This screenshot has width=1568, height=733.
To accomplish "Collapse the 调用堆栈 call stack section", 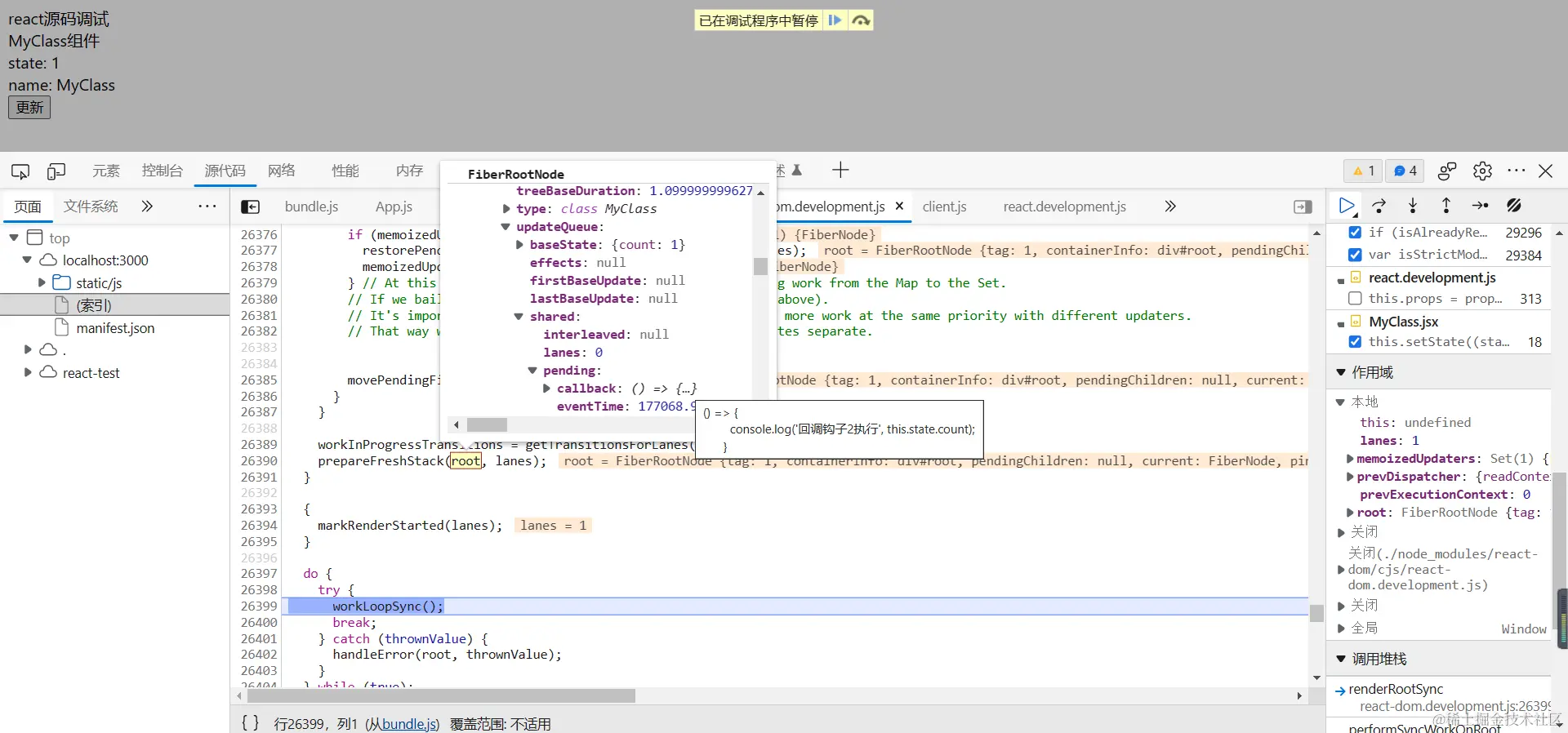I will coord(1341,659).
